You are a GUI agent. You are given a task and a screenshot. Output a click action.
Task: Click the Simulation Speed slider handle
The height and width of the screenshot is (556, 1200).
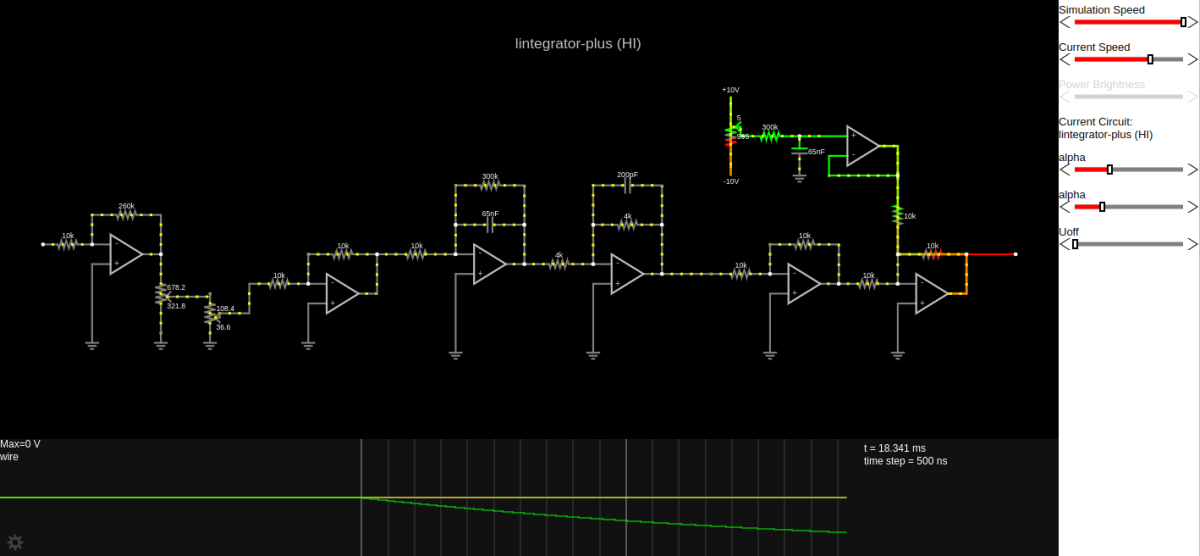click(1183, 22)
